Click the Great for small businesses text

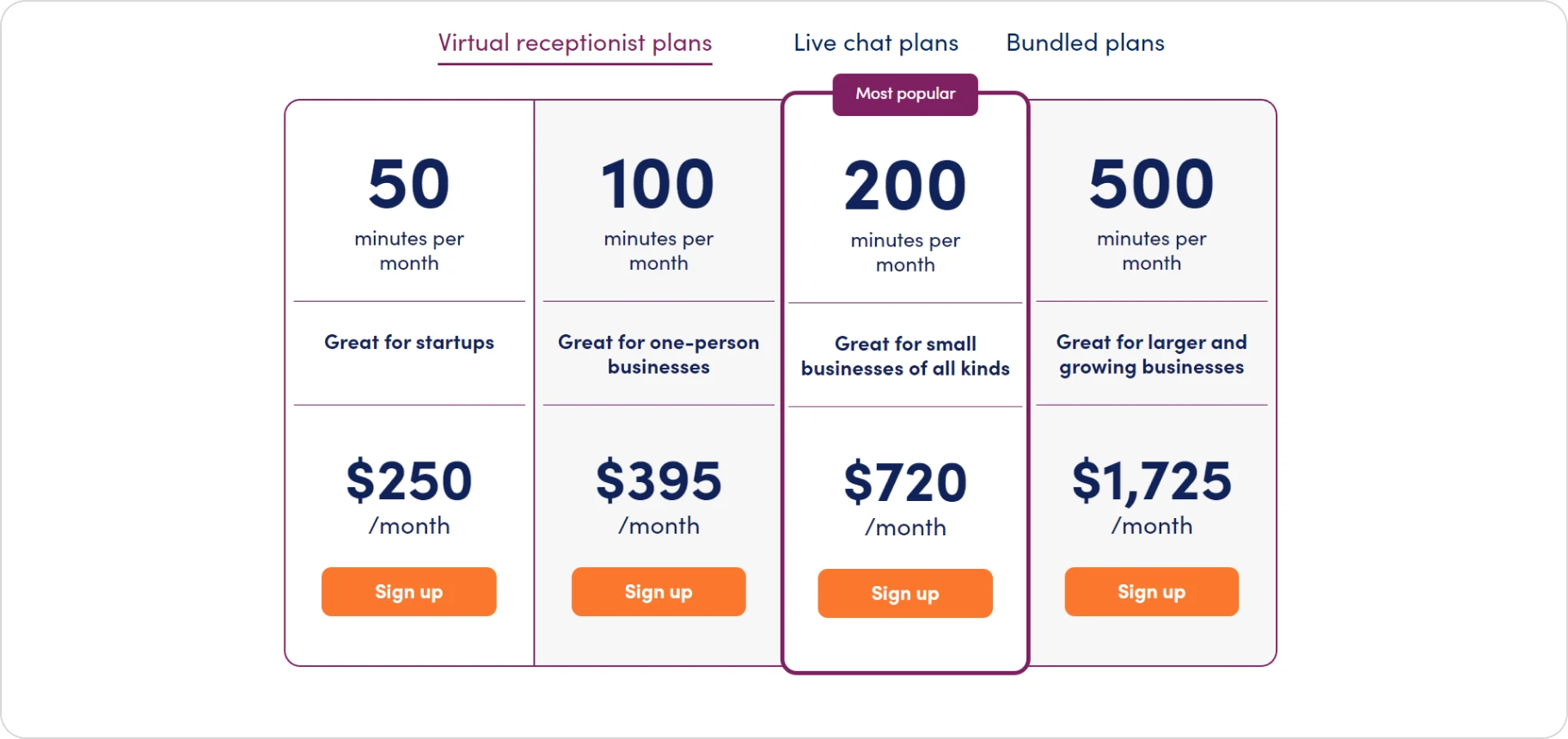904,356
